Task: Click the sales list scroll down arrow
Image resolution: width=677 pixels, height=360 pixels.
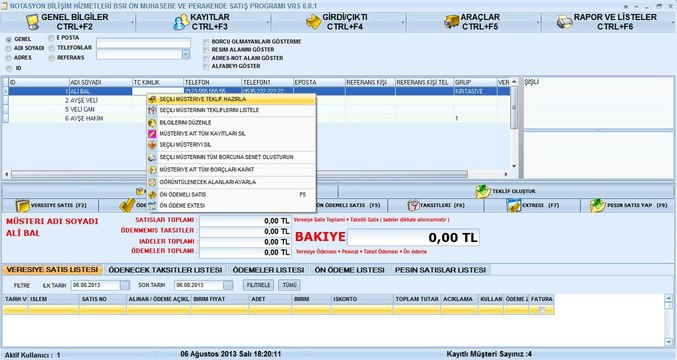Action: (x=668, y=343)
